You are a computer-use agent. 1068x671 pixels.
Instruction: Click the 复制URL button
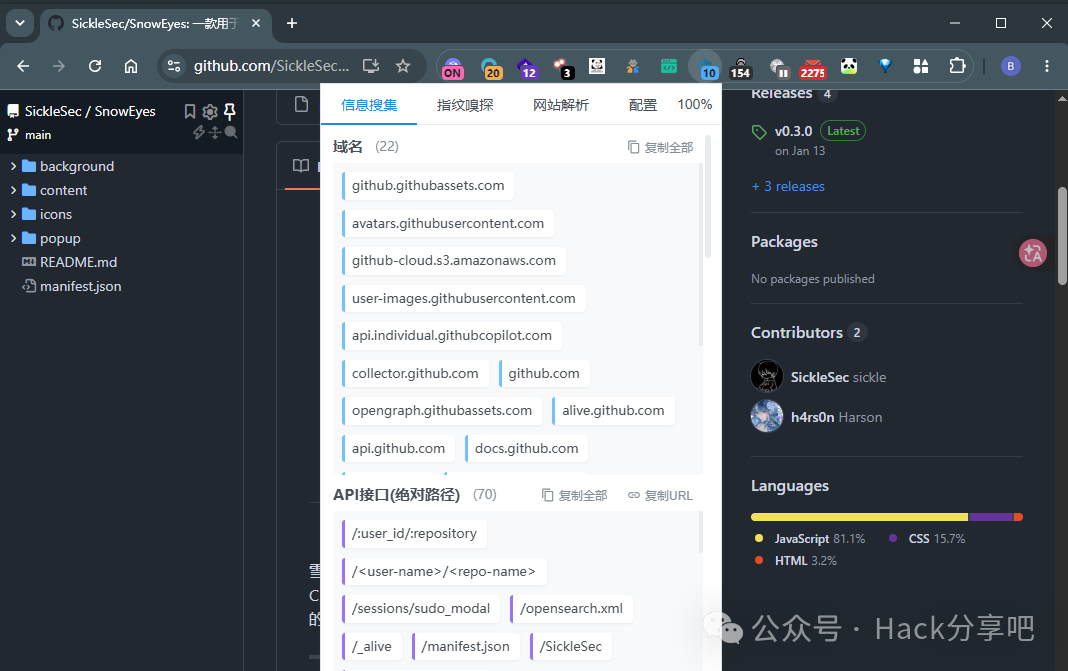click(x=660, y=495)
